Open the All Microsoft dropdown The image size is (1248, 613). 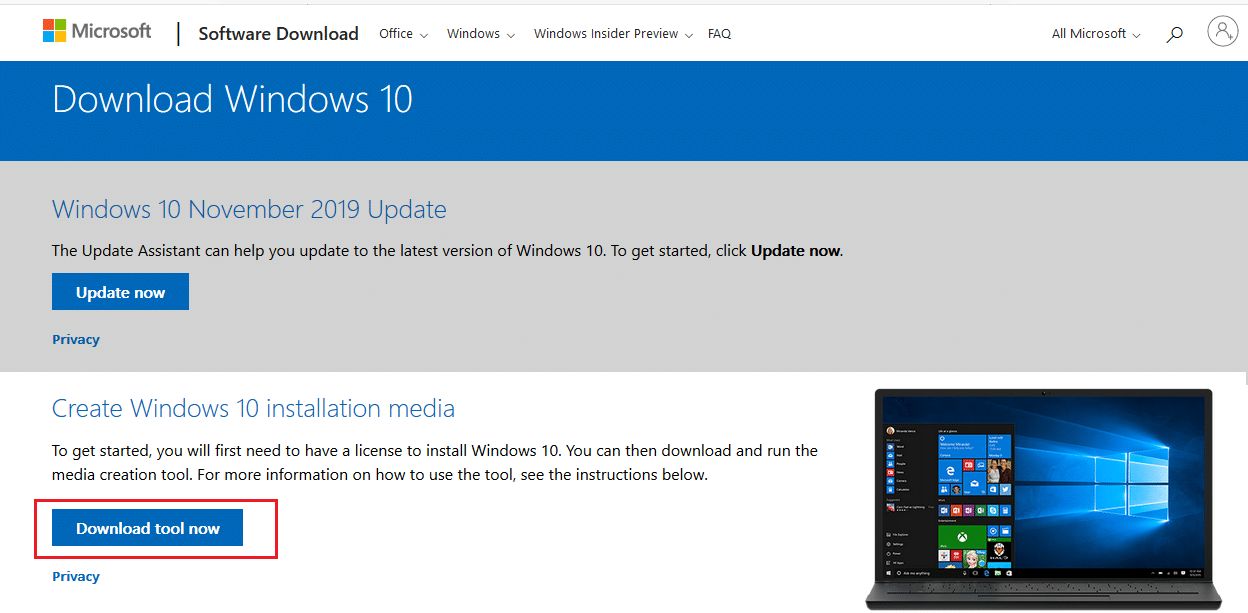(x=1095, y=34)
